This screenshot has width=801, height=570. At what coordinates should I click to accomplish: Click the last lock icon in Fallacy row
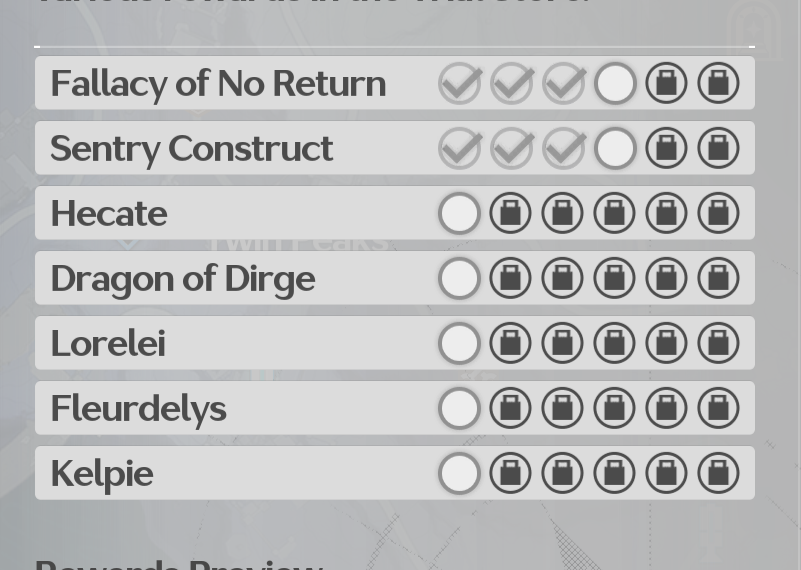[718, 83]
